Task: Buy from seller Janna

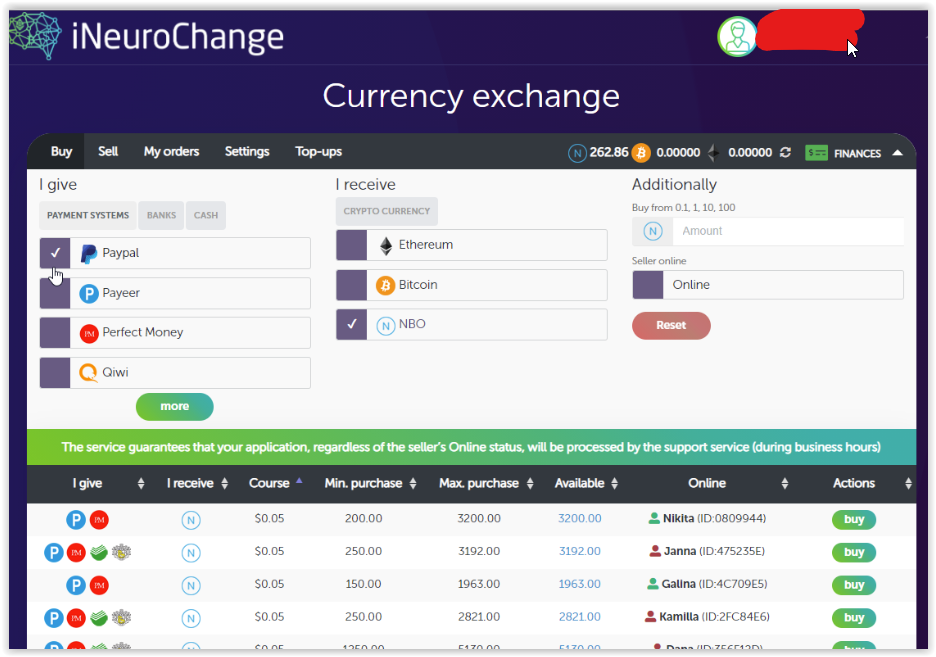Action: [x=854, y=553]
